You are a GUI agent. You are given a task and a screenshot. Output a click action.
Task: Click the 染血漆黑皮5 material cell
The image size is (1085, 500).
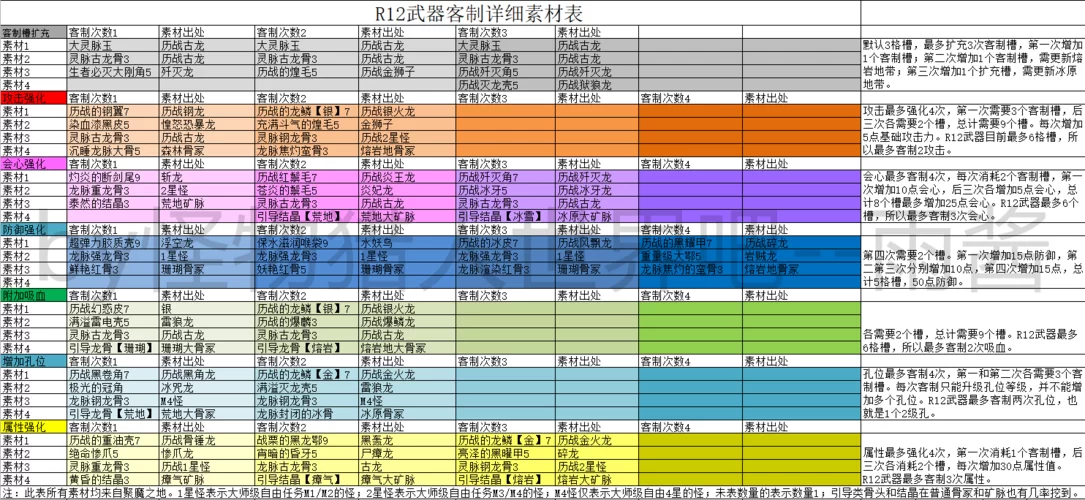click(113, 124)
